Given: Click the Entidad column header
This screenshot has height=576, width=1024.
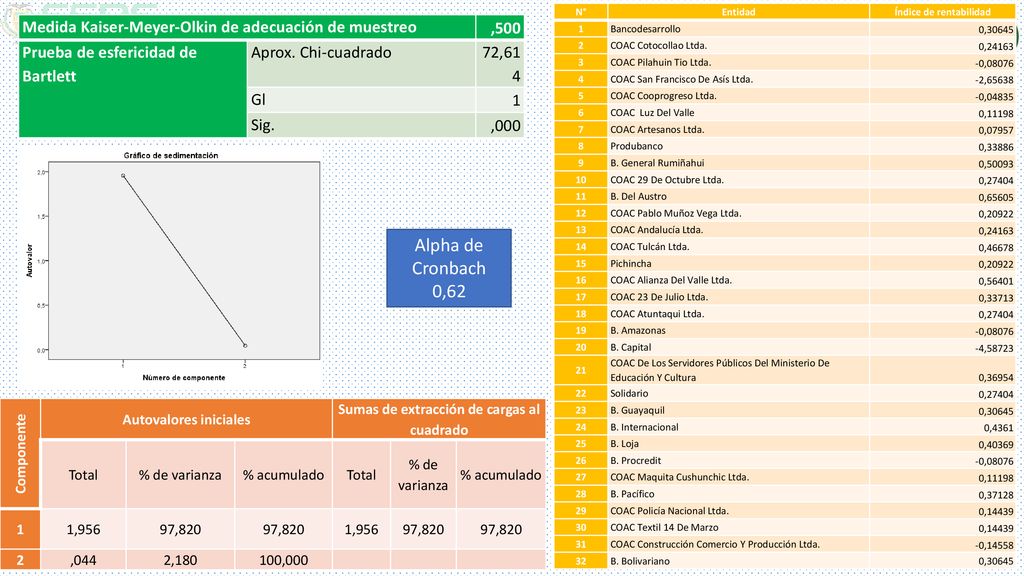Looking at the screenshot, I should pos(739,12).
